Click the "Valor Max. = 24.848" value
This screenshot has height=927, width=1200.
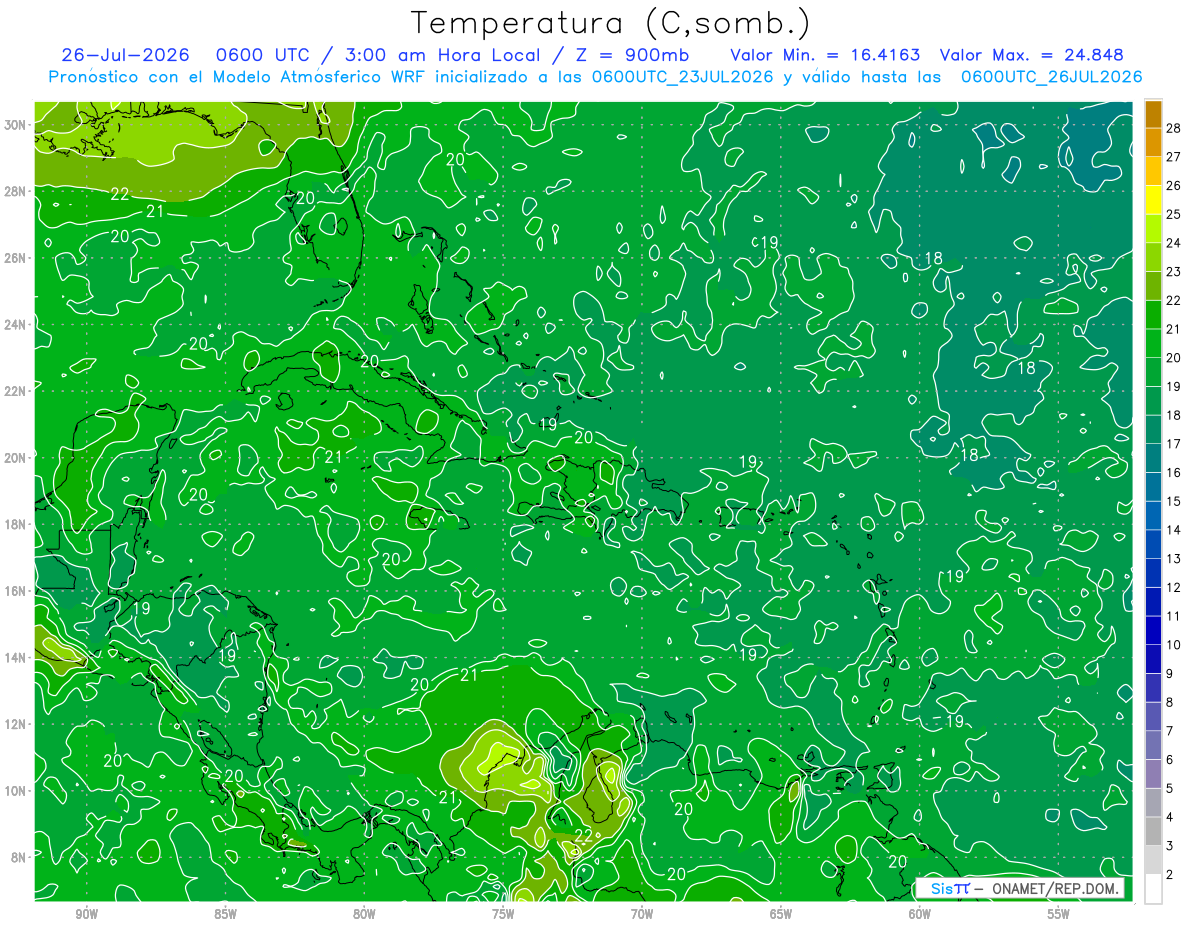1031,55
